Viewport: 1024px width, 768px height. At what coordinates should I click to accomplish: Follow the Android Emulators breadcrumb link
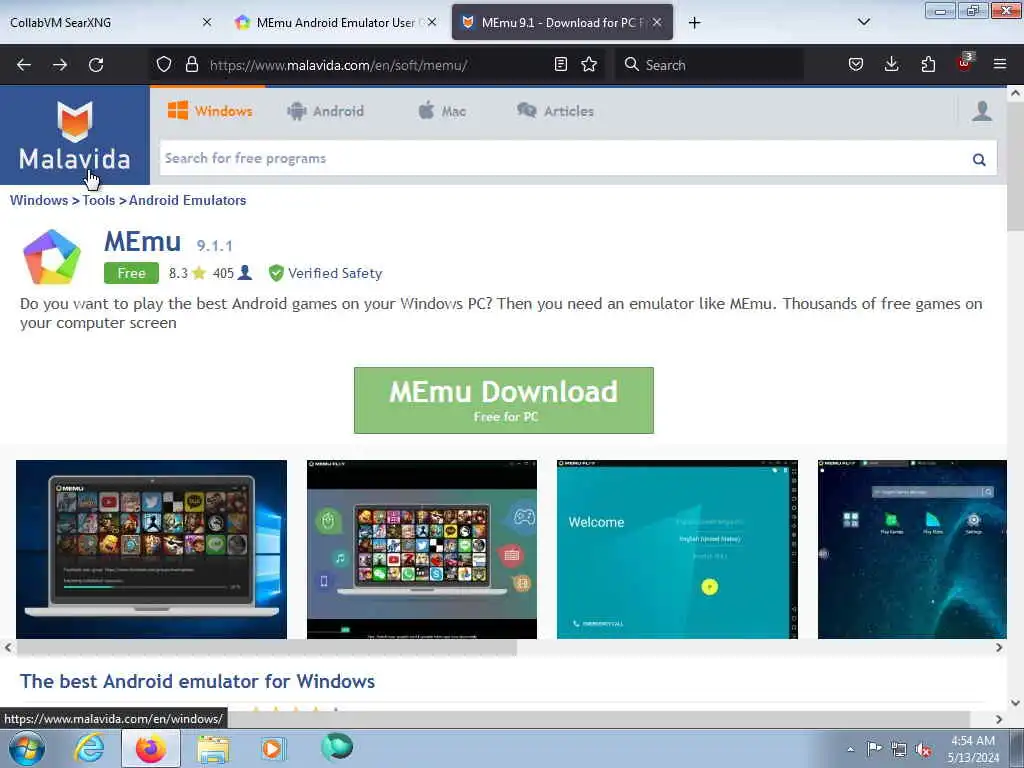pos(187,200)
